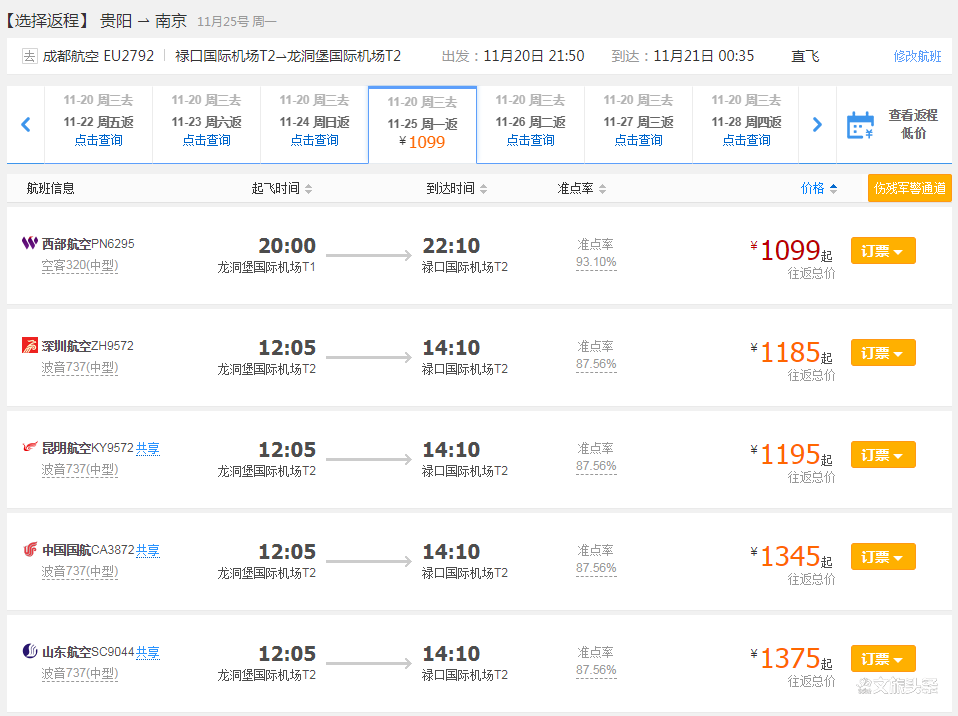Image resolution: width=958 pixels, height=716 pixels.
Task: Click the 航班信息 column header
Action: coord(51,188)
